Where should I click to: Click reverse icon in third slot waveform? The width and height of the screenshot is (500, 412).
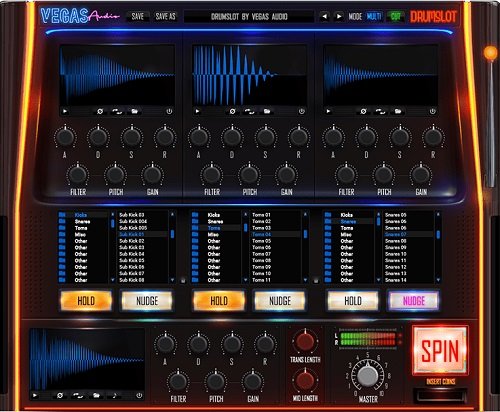click(x=380, y=111)
